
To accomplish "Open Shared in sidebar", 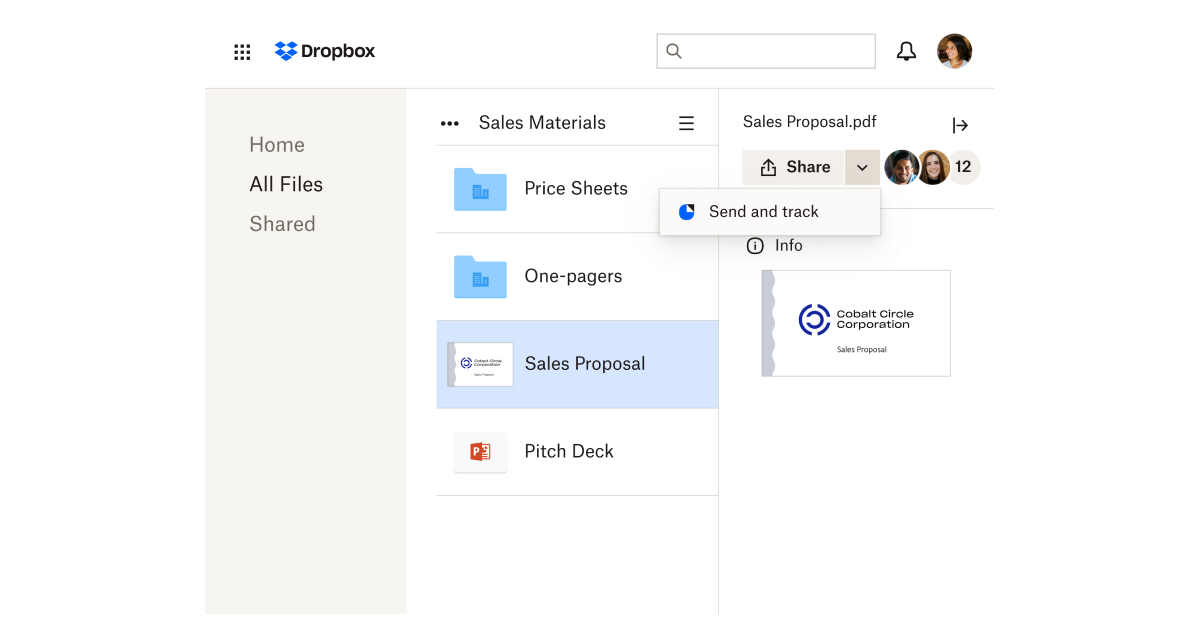I will coord(282,224).
